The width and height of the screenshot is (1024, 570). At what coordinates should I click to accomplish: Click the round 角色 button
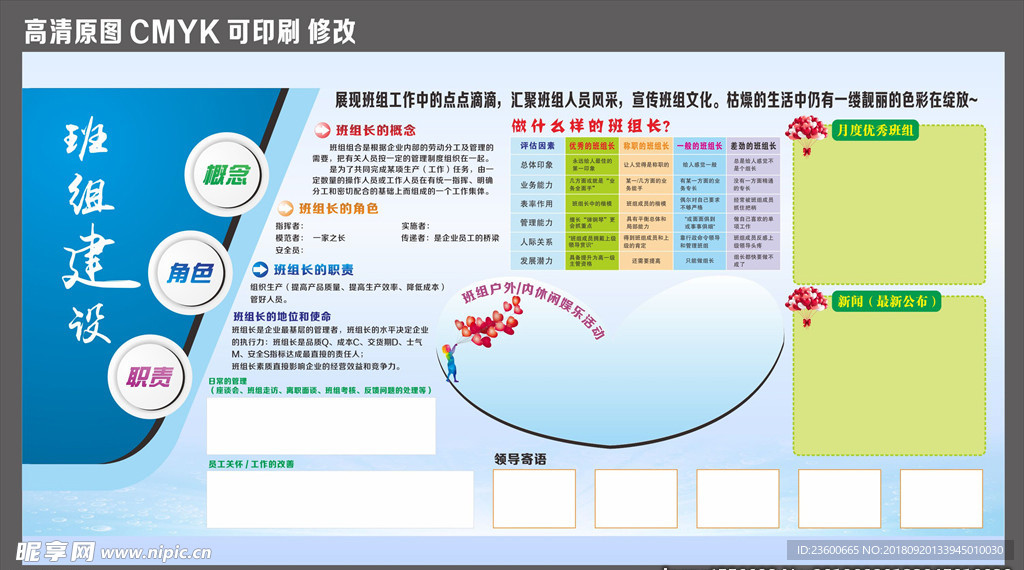tap(190, 272)
